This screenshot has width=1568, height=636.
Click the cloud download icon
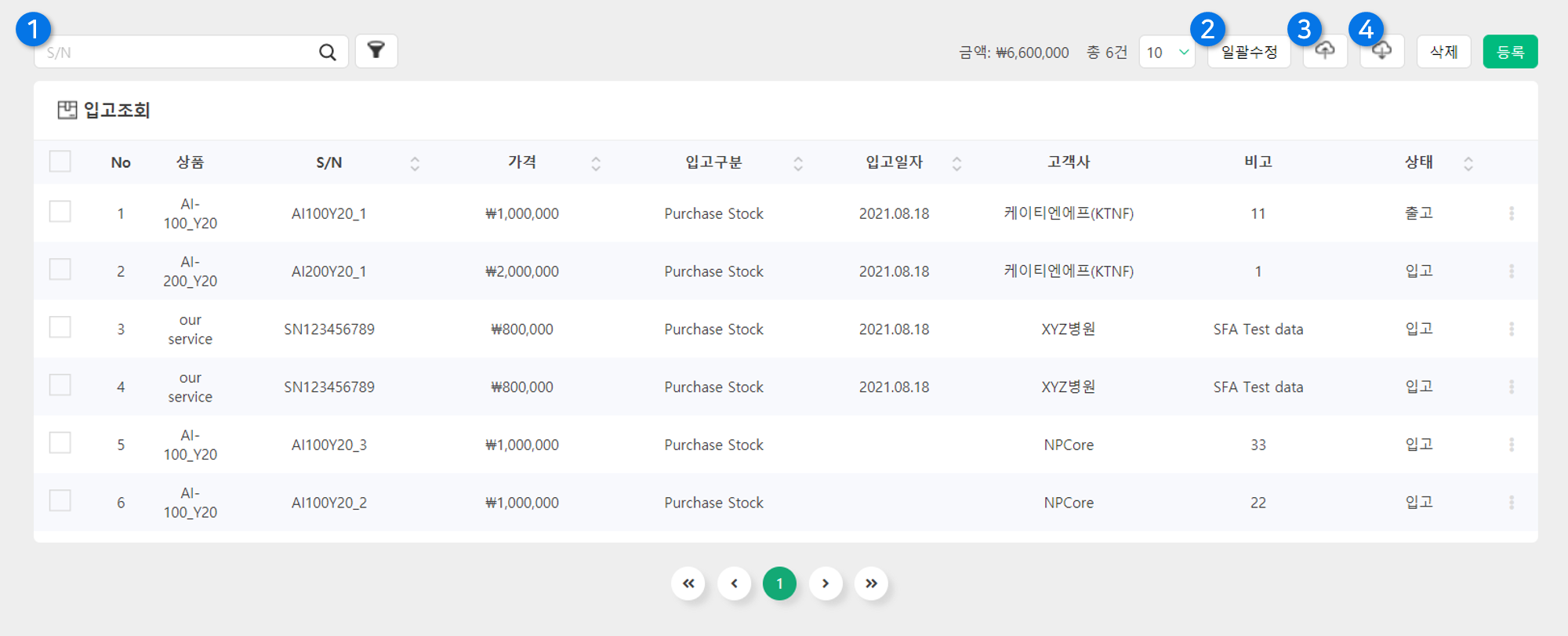click(x=1381, y=51)
